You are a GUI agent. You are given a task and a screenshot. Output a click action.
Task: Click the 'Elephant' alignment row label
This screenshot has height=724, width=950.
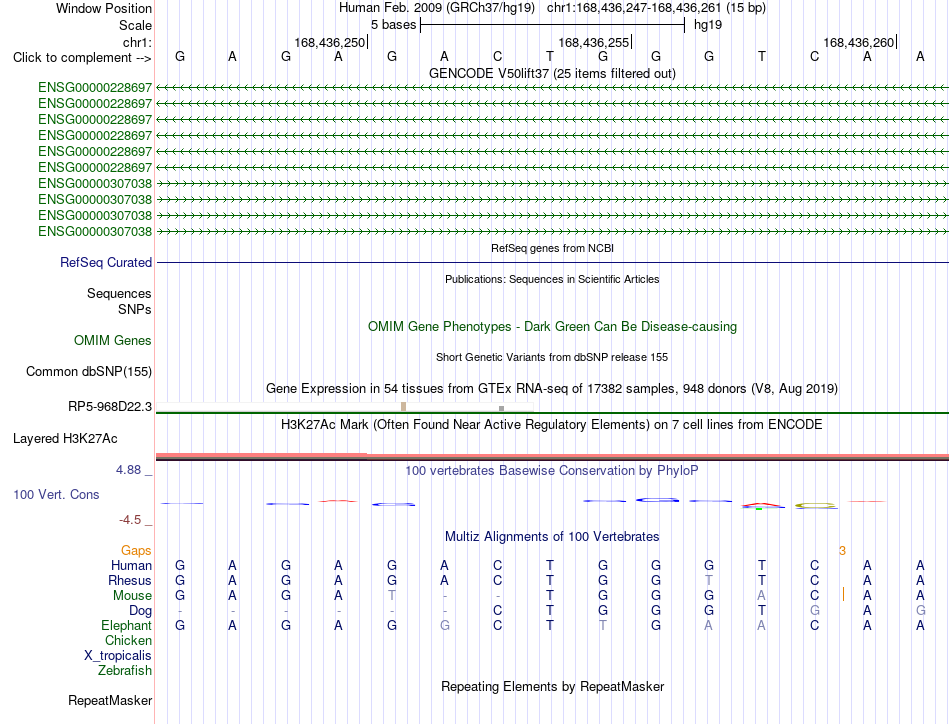coord(126,625)
